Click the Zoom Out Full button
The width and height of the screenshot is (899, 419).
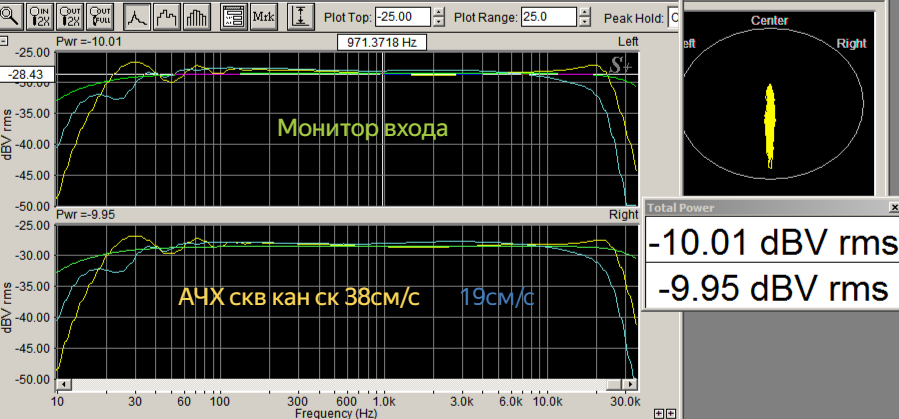tap(100, 16)
